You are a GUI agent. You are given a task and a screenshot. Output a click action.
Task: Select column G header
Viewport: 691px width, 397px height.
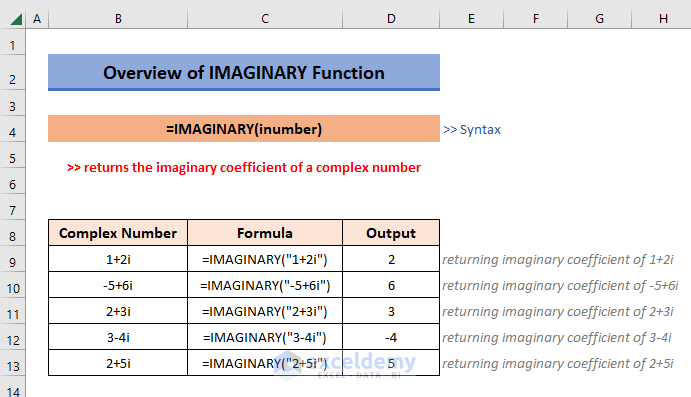(x=599, y=19)
